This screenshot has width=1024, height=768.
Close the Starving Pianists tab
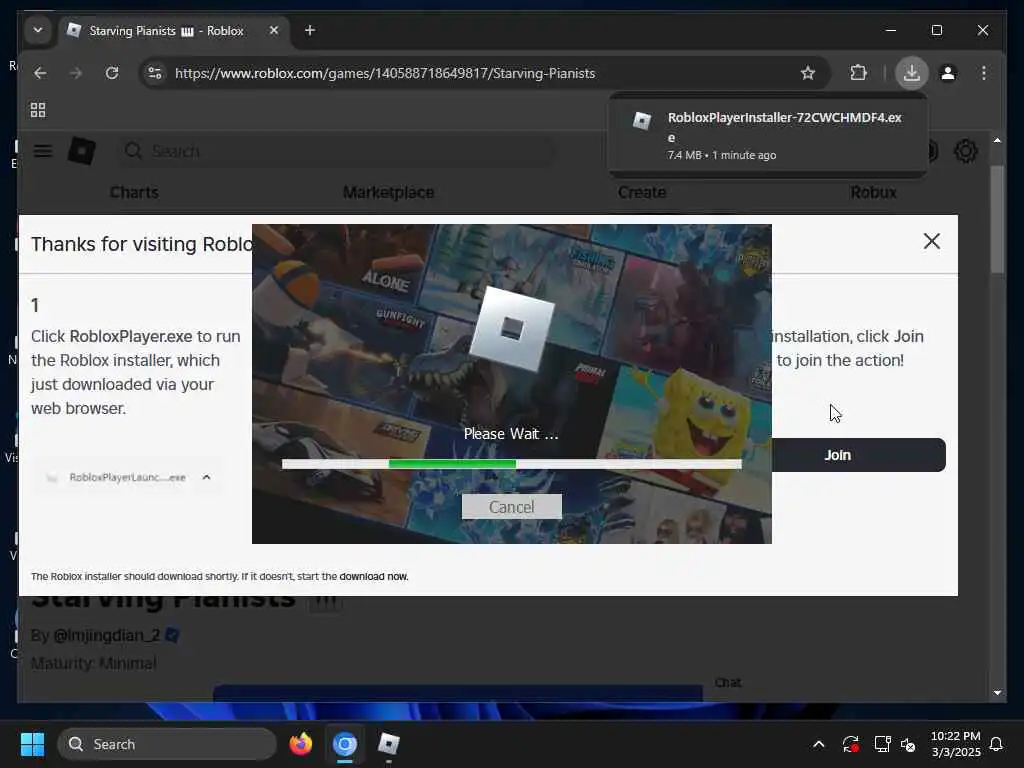coord(274,31)
